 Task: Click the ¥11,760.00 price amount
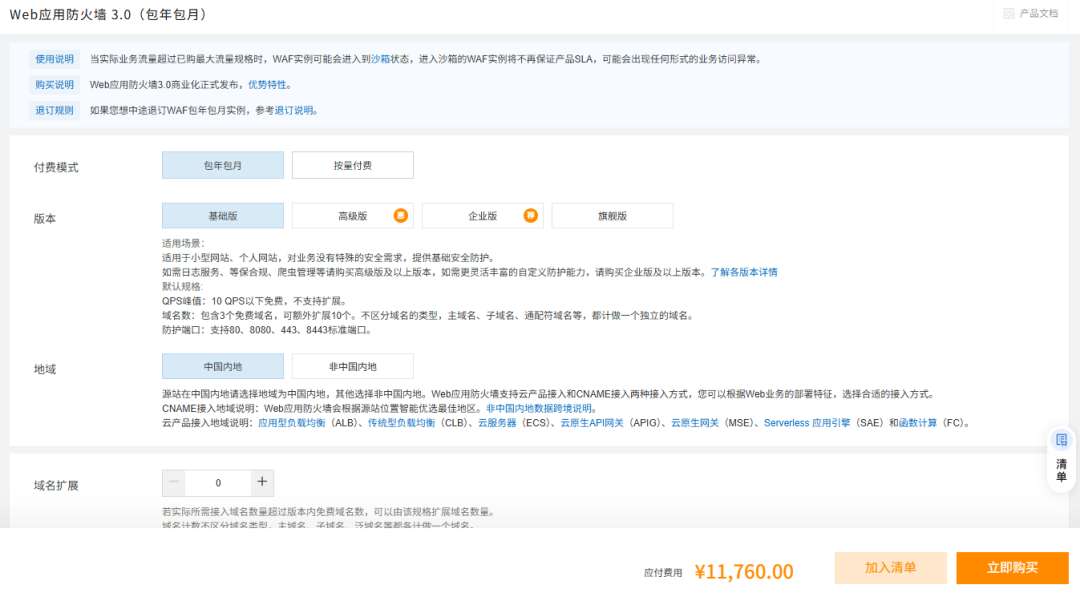744,571
